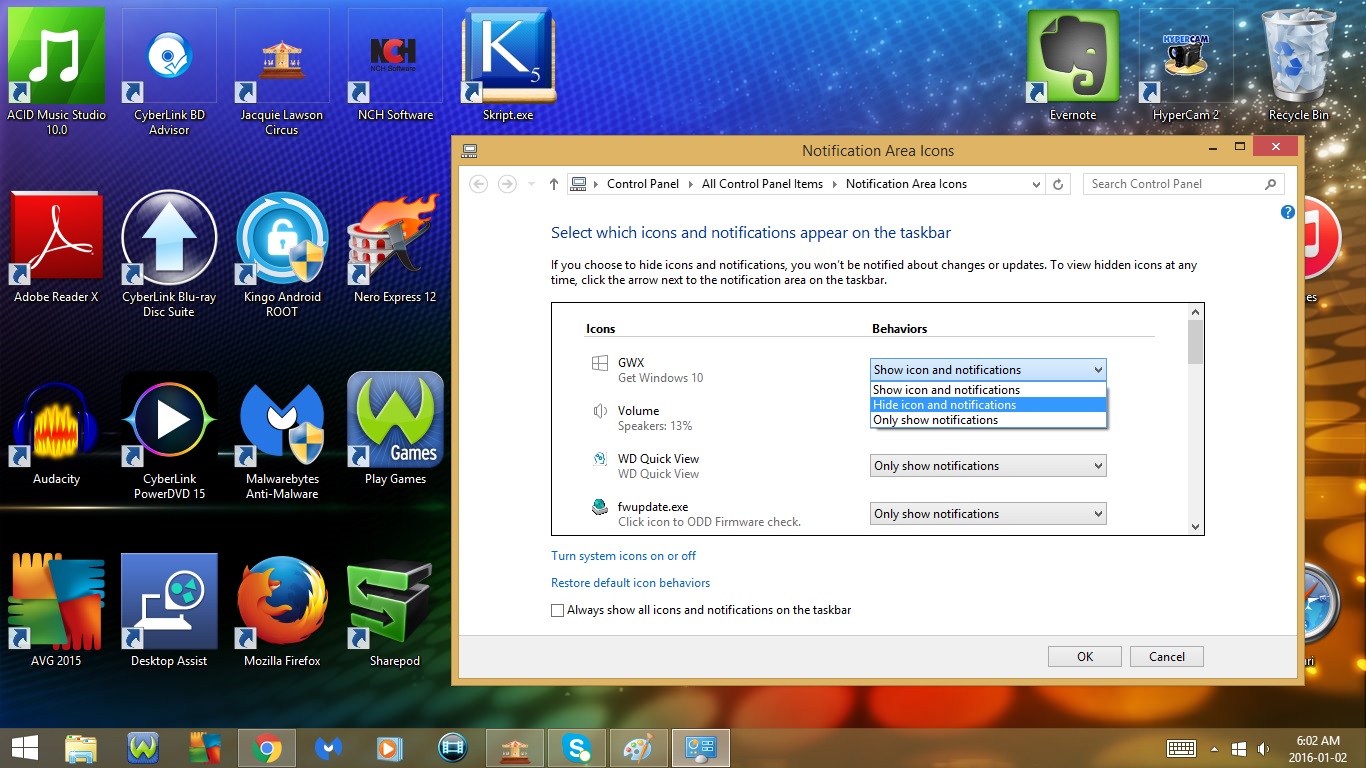Open AVG 2015 desktop icon

(x=56, y=611)
